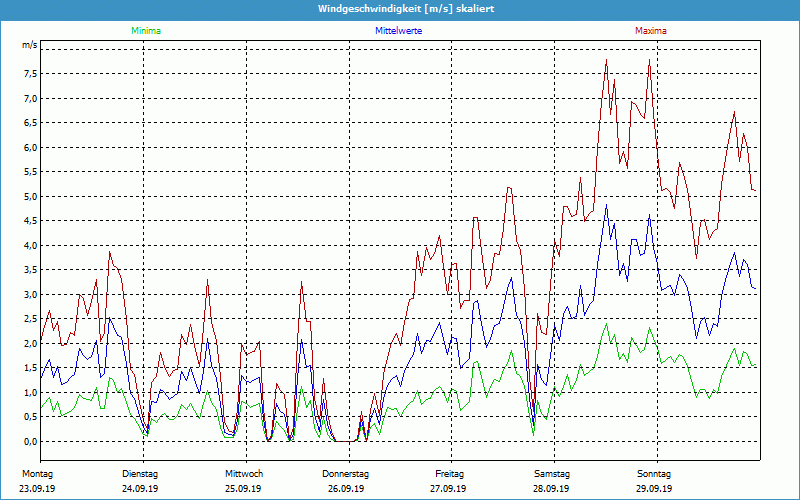
Task: Click the green Minima legend label
Action: (x=146, y=31)
